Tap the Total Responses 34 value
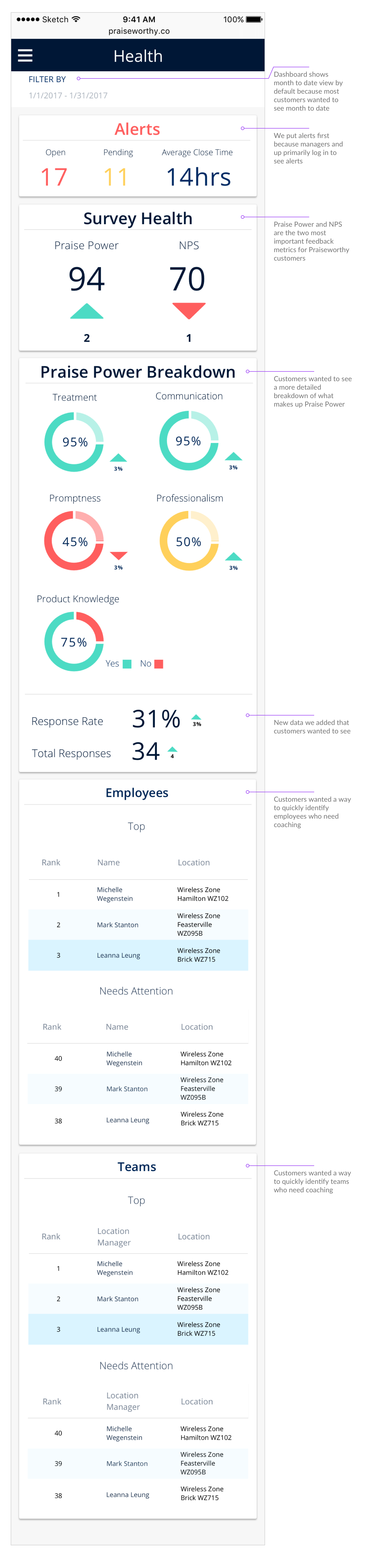381x1568 pixels. (146, 751)
